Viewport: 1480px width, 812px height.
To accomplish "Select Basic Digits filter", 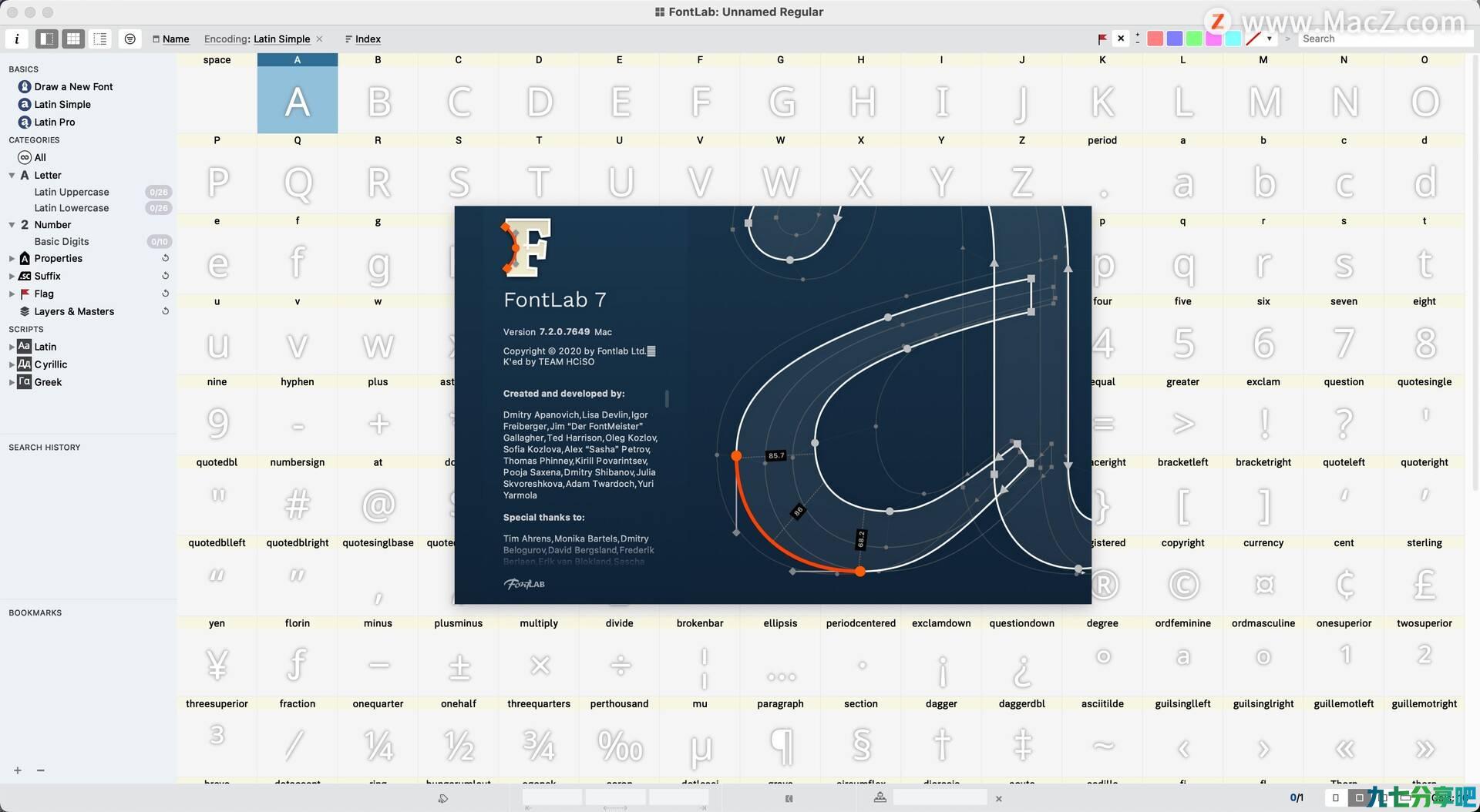I will pyautogui.click(x=62, y=241).
